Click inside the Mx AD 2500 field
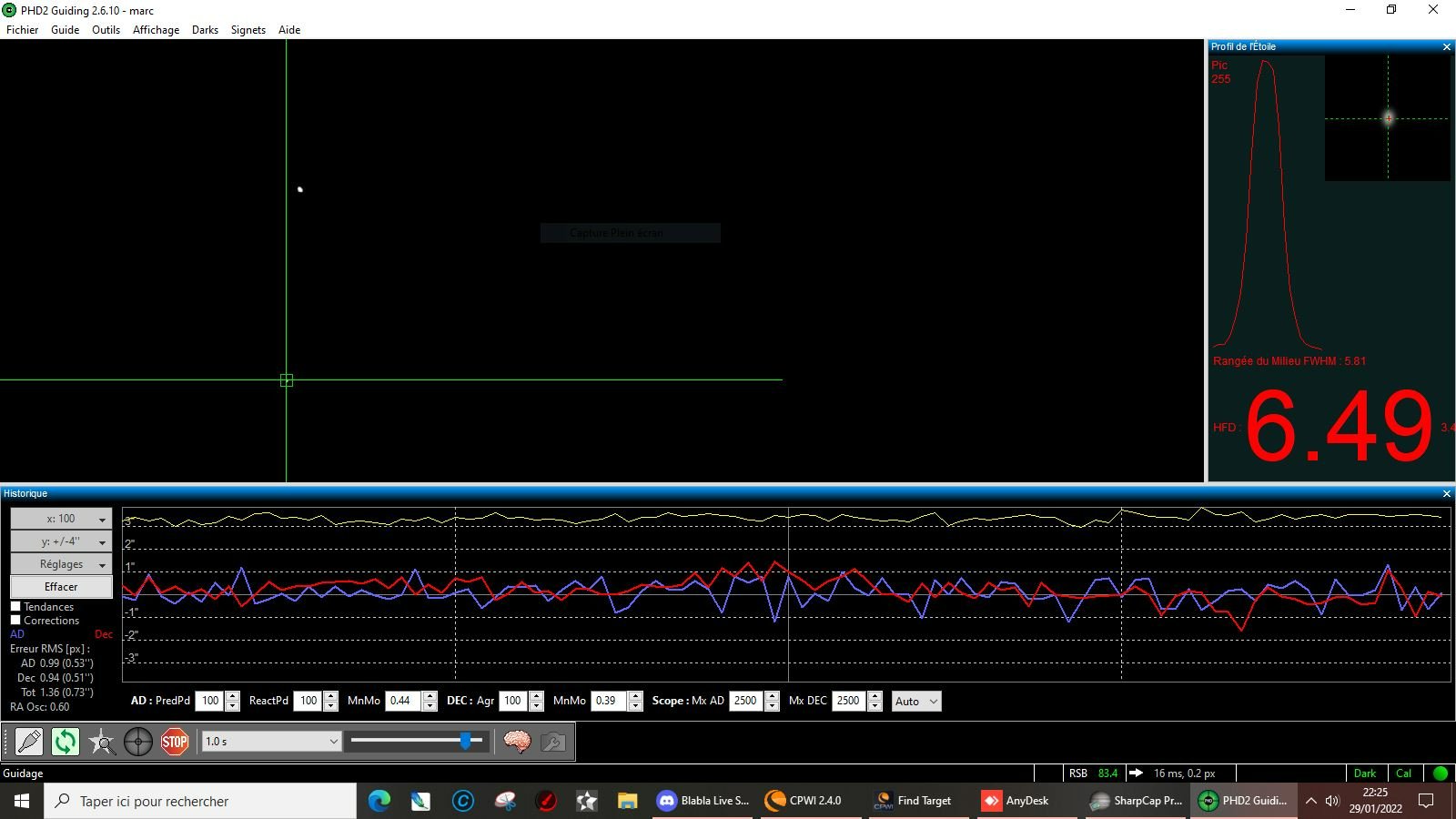 click(x=746, y=702)
